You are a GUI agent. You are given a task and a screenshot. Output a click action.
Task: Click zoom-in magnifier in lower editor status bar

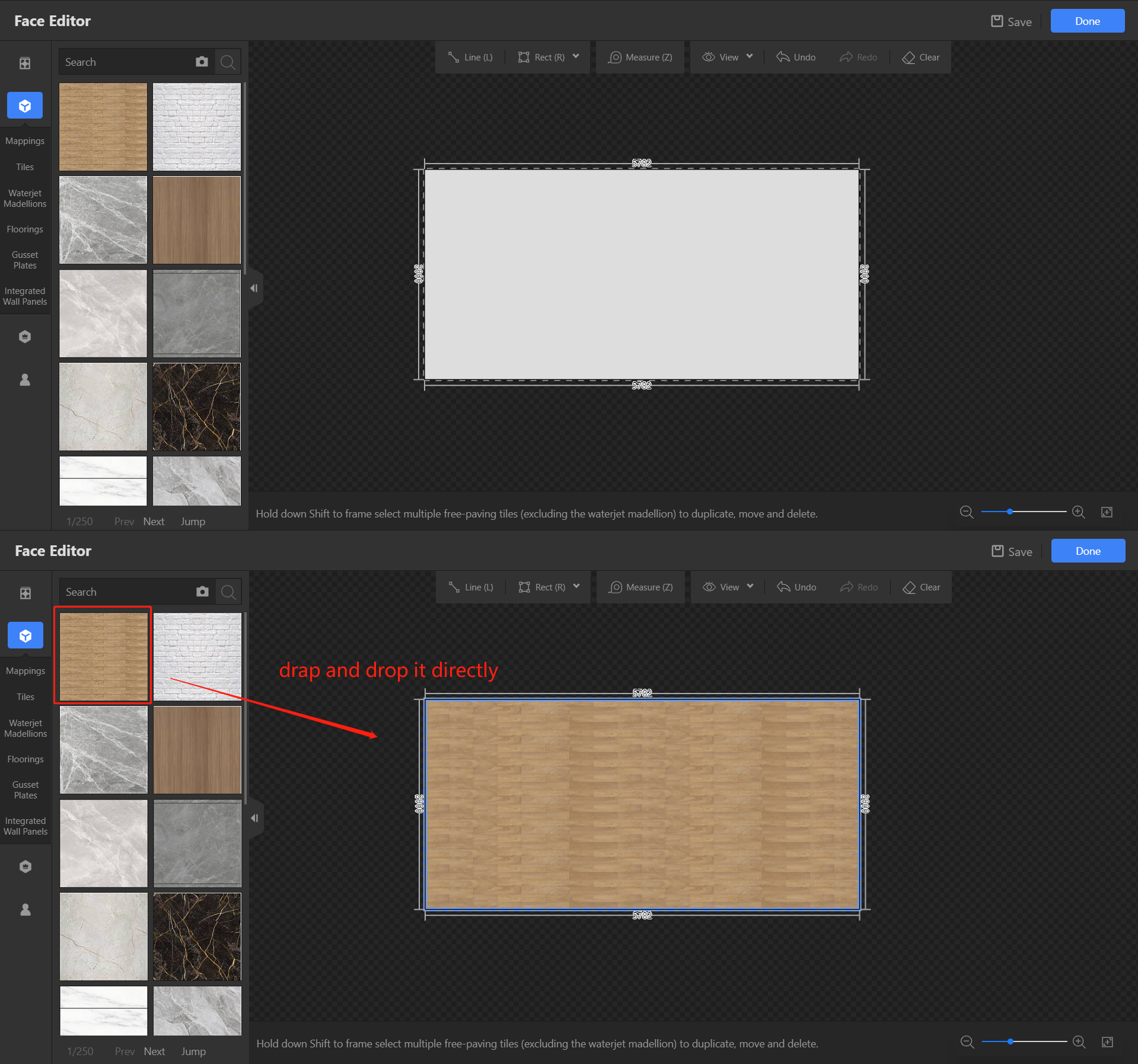point(1079,1042)
